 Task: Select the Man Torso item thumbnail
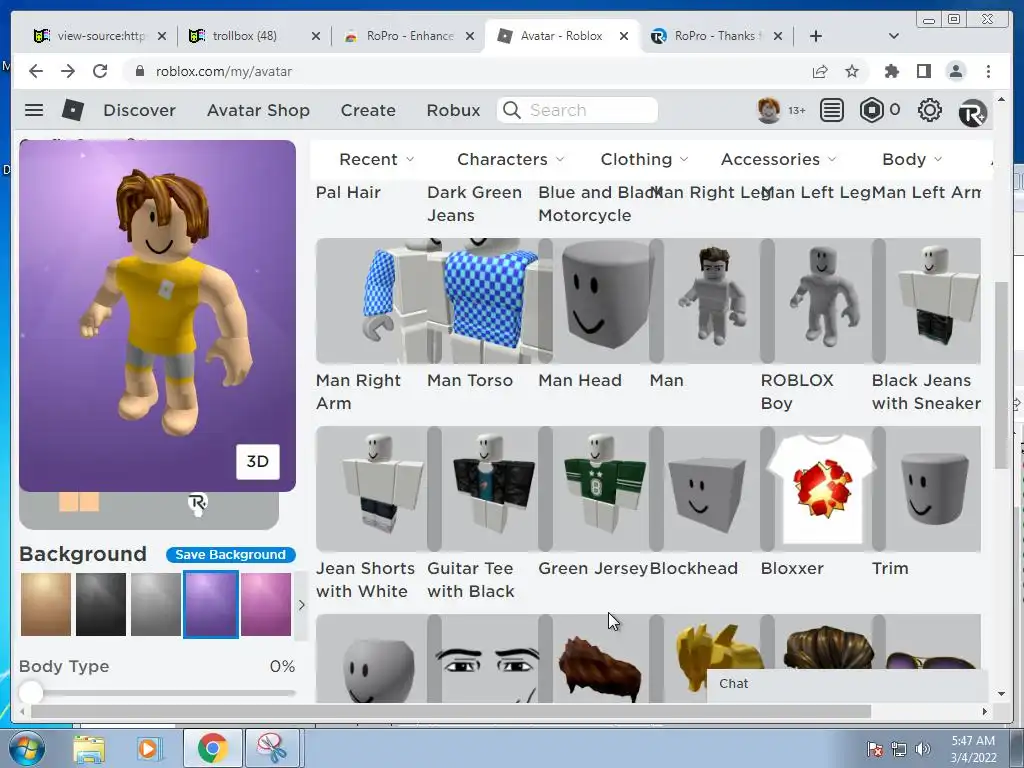click(489, 300)
